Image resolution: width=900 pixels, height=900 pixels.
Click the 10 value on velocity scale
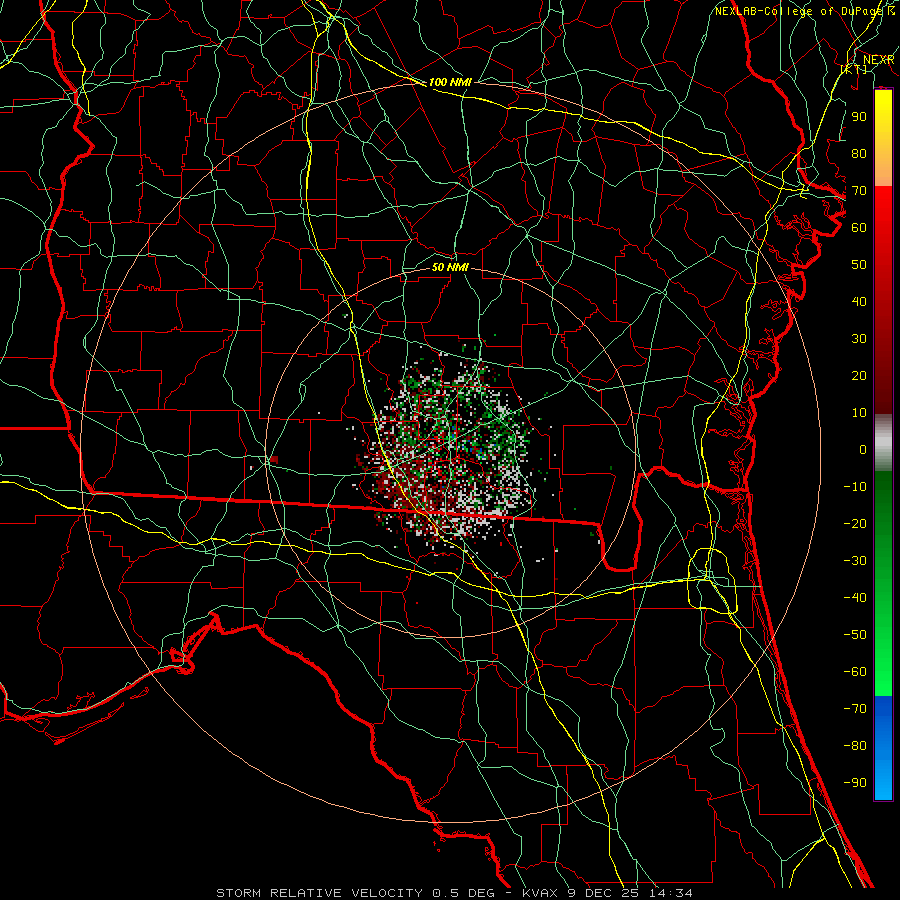tap(859, 413)
